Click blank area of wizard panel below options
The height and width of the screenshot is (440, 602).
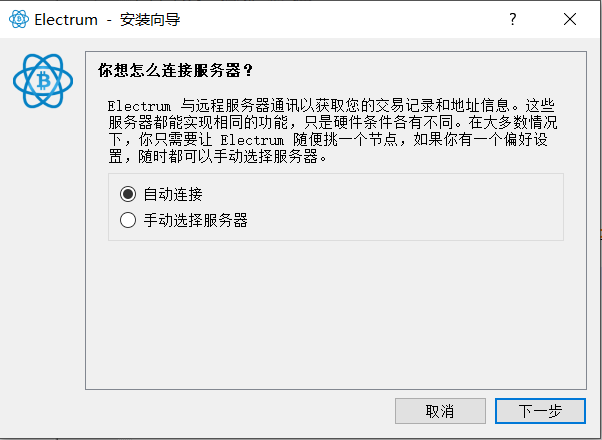[336, 315]
